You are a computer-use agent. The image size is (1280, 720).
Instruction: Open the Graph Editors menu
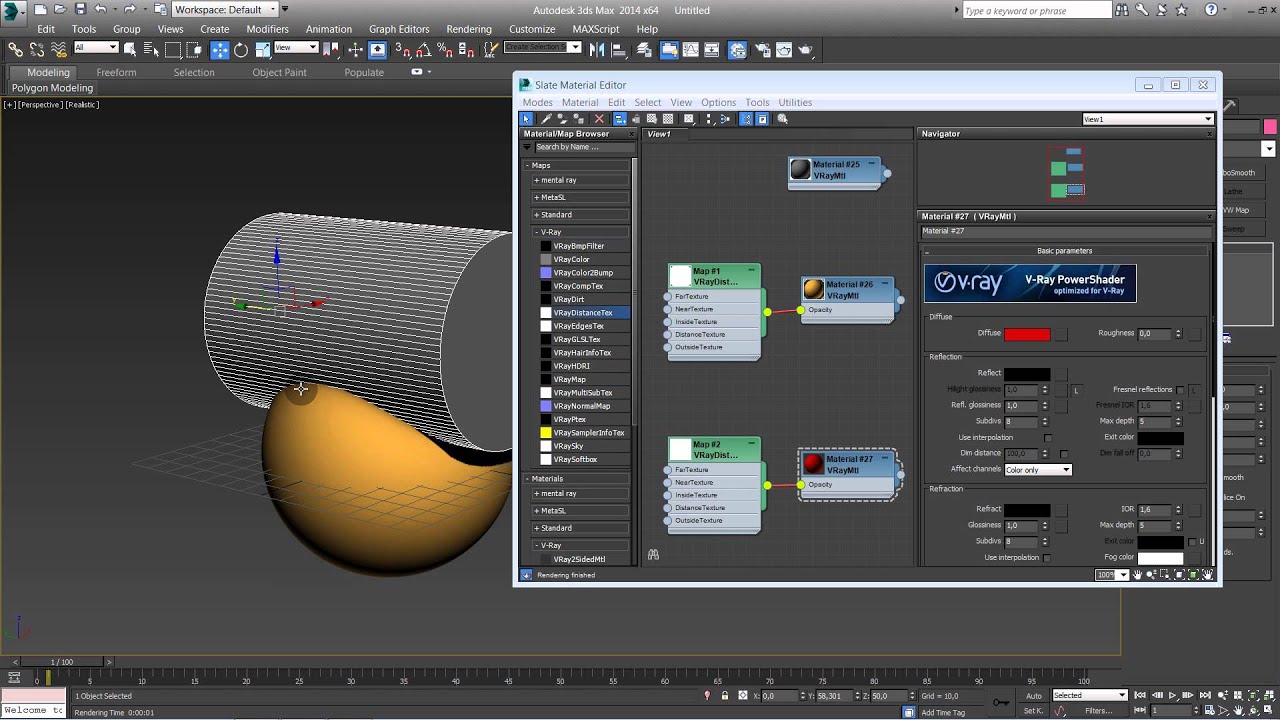click(x=399, y=29)
